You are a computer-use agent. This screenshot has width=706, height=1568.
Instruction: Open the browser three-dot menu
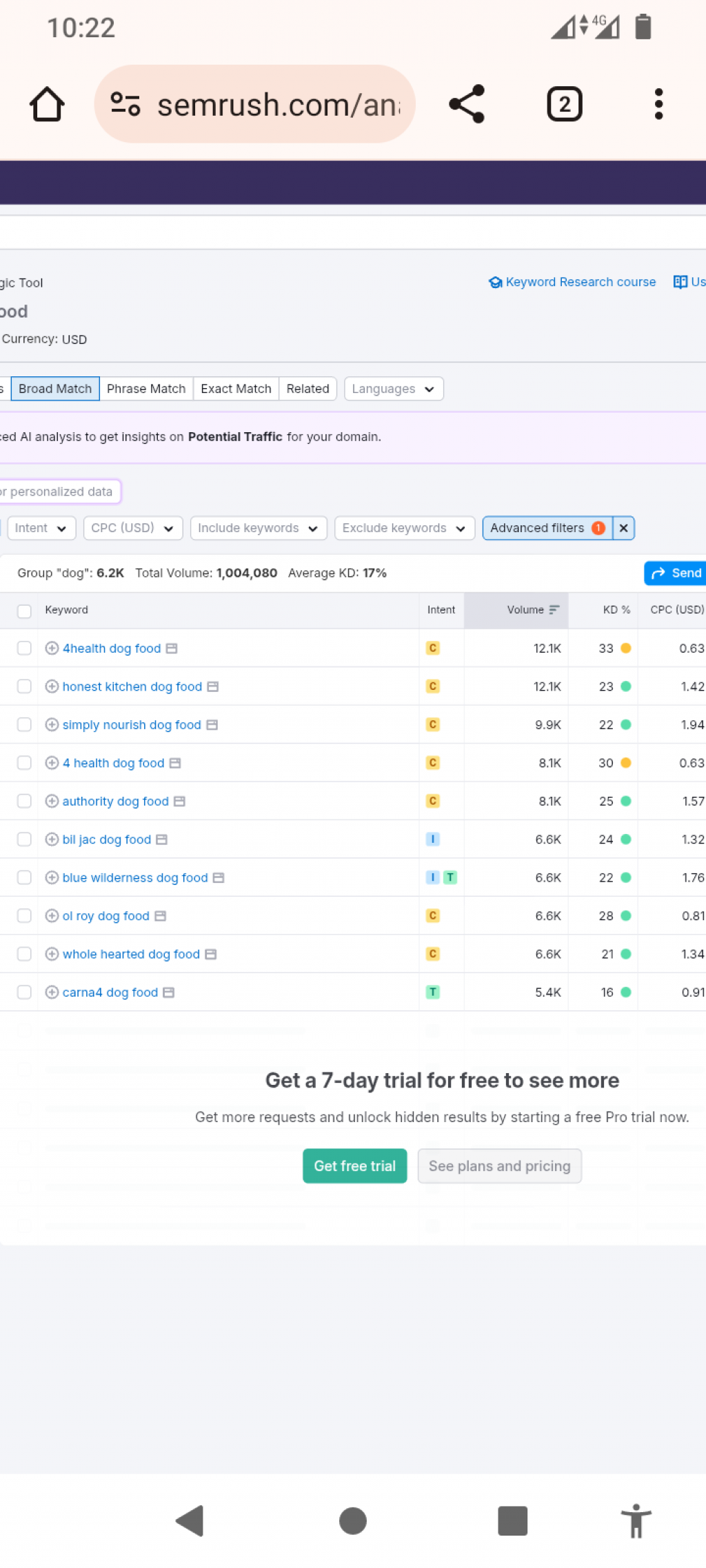pyautogui.click(x=658, y=105)
